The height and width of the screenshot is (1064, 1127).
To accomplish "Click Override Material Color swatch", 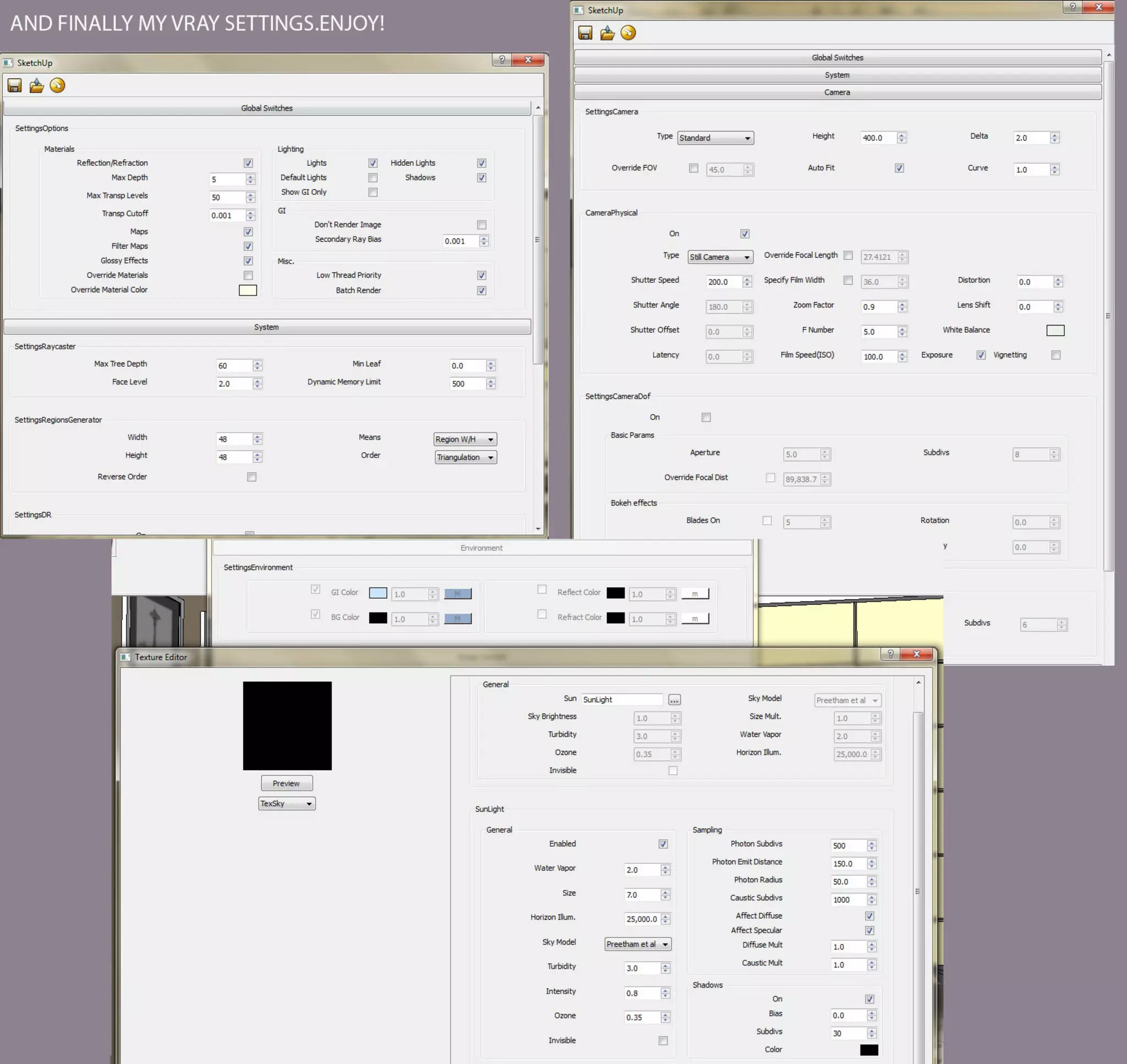I will coord(248,290).
